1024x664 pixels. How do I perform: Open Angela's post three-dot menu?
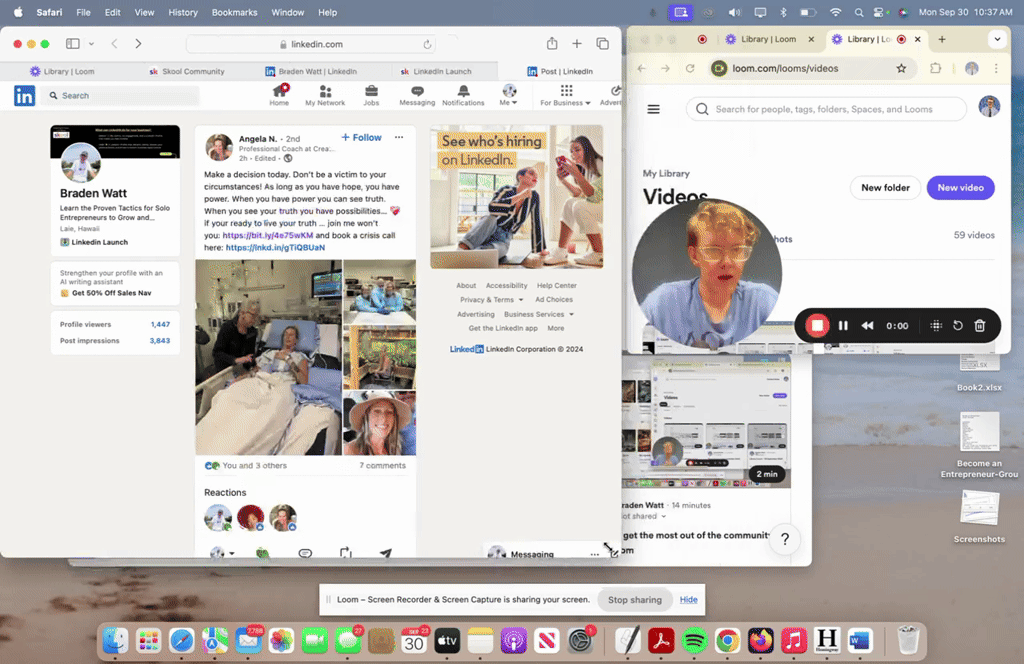tap(399, 137)
